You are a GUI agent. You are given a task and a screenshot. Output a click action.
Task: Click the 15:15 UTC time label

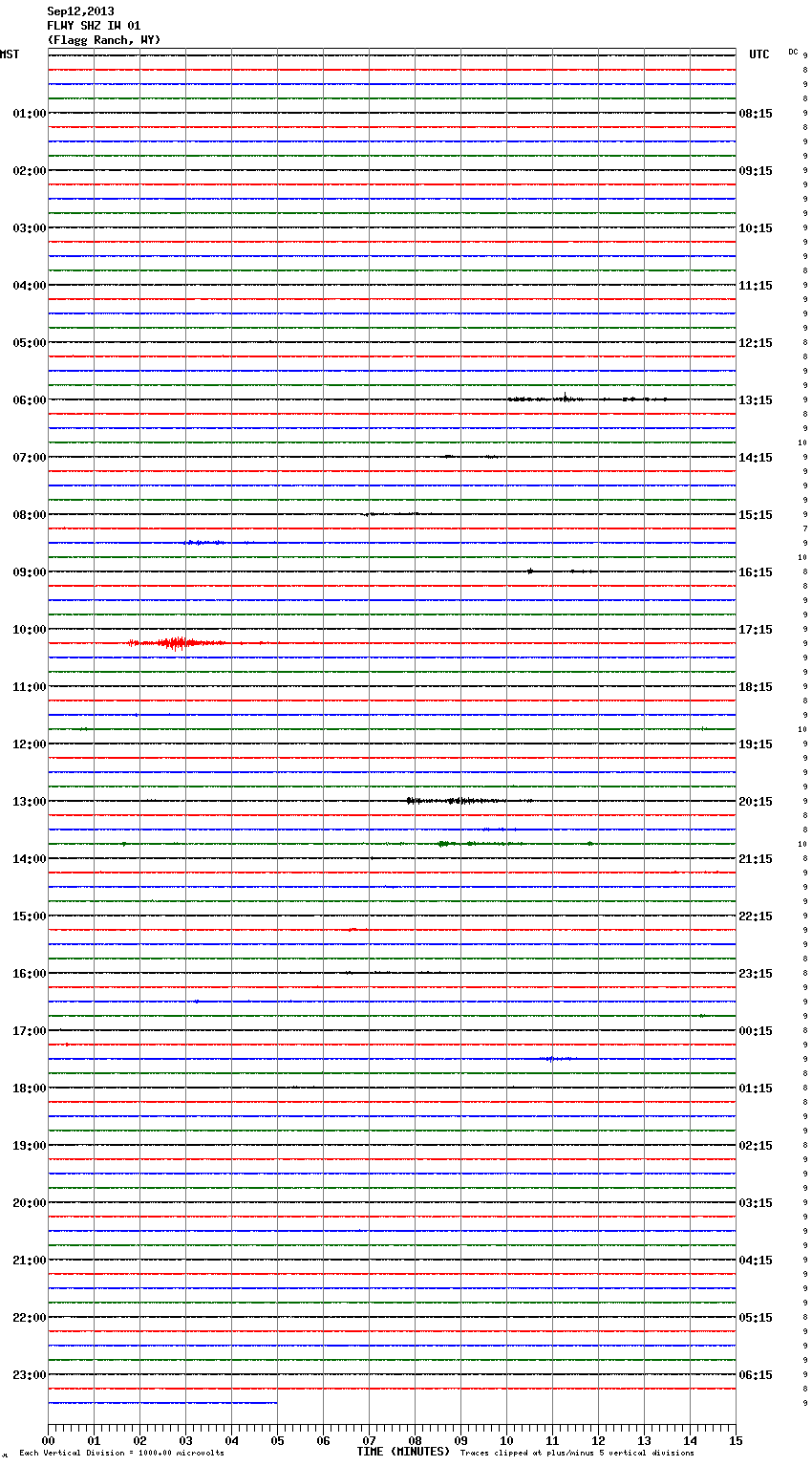point(756,515)
